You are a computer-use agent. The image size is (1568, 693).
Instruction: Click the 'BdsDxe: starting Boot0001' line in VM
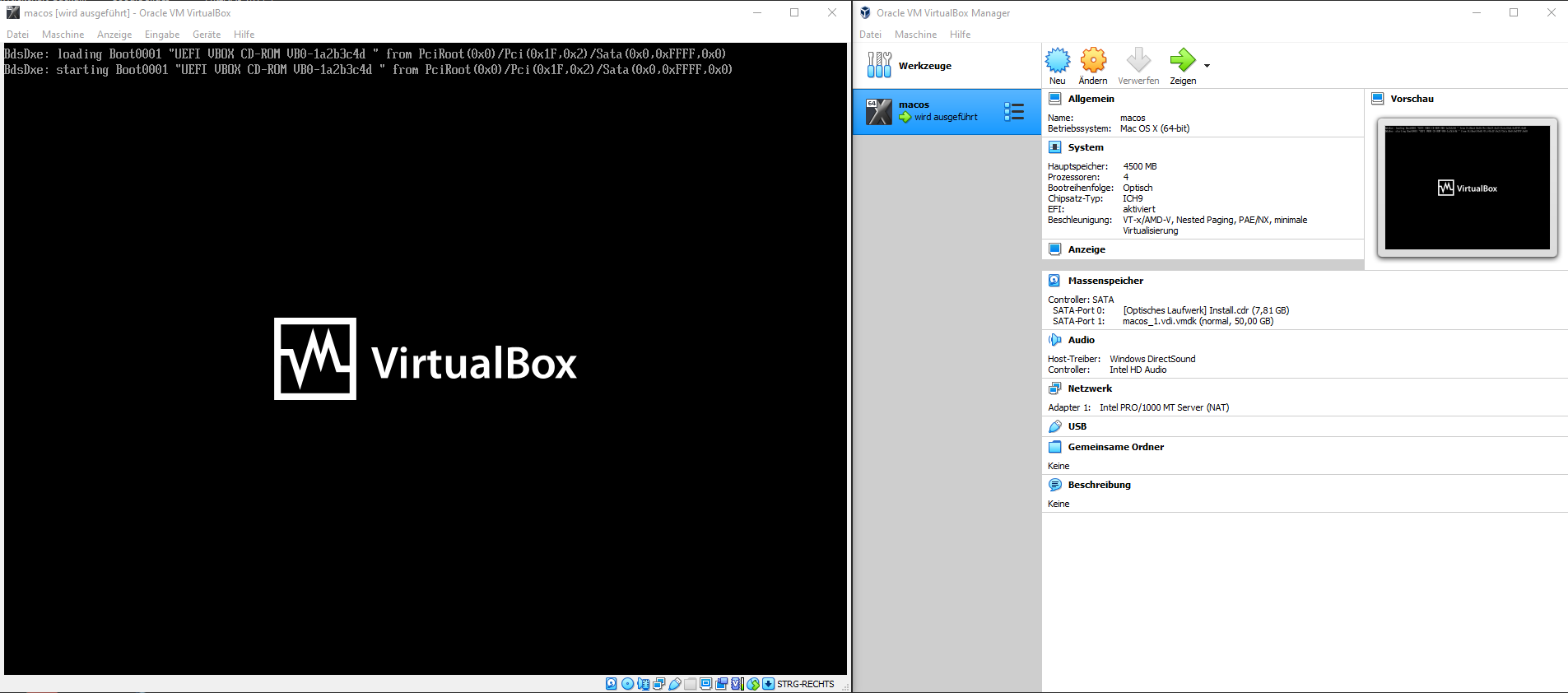[369, 70]
